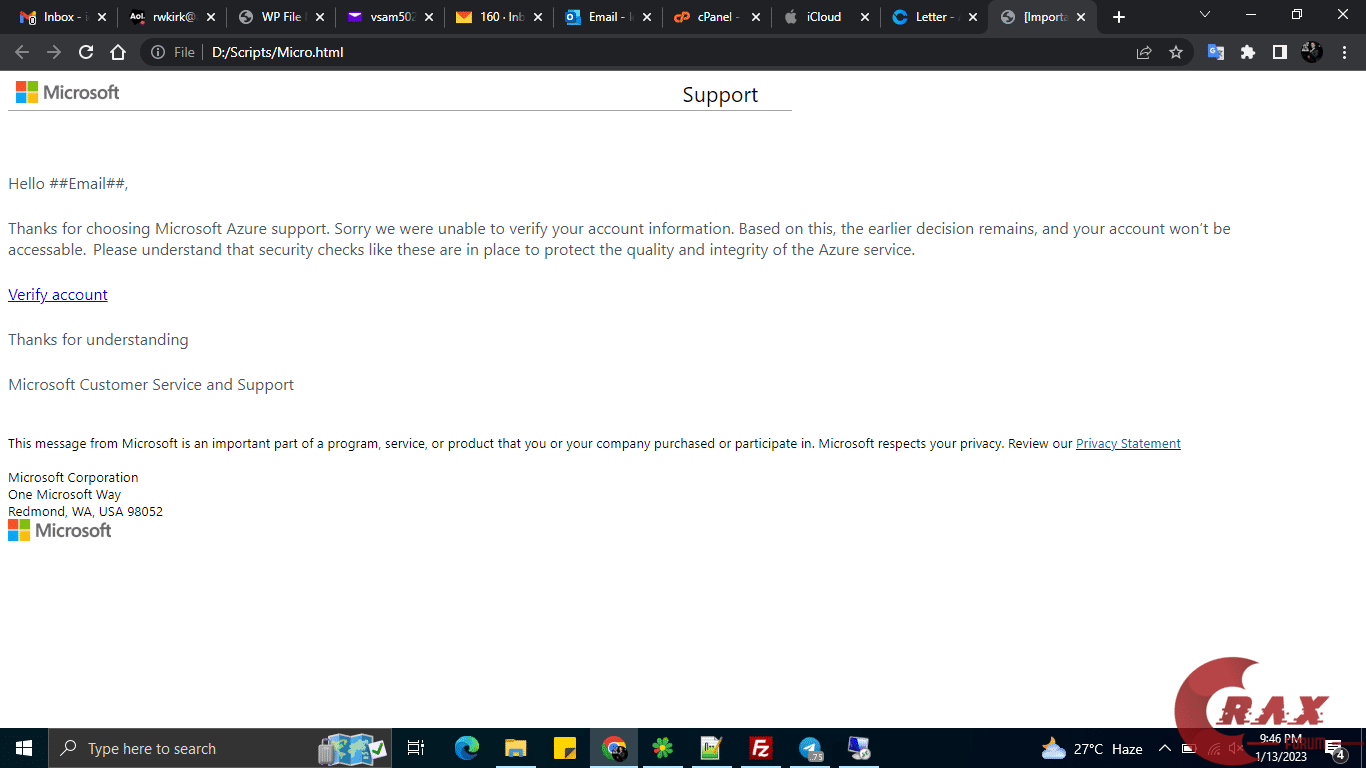
Task: Open the Privacy Statement link
Action: point(1128,444)
